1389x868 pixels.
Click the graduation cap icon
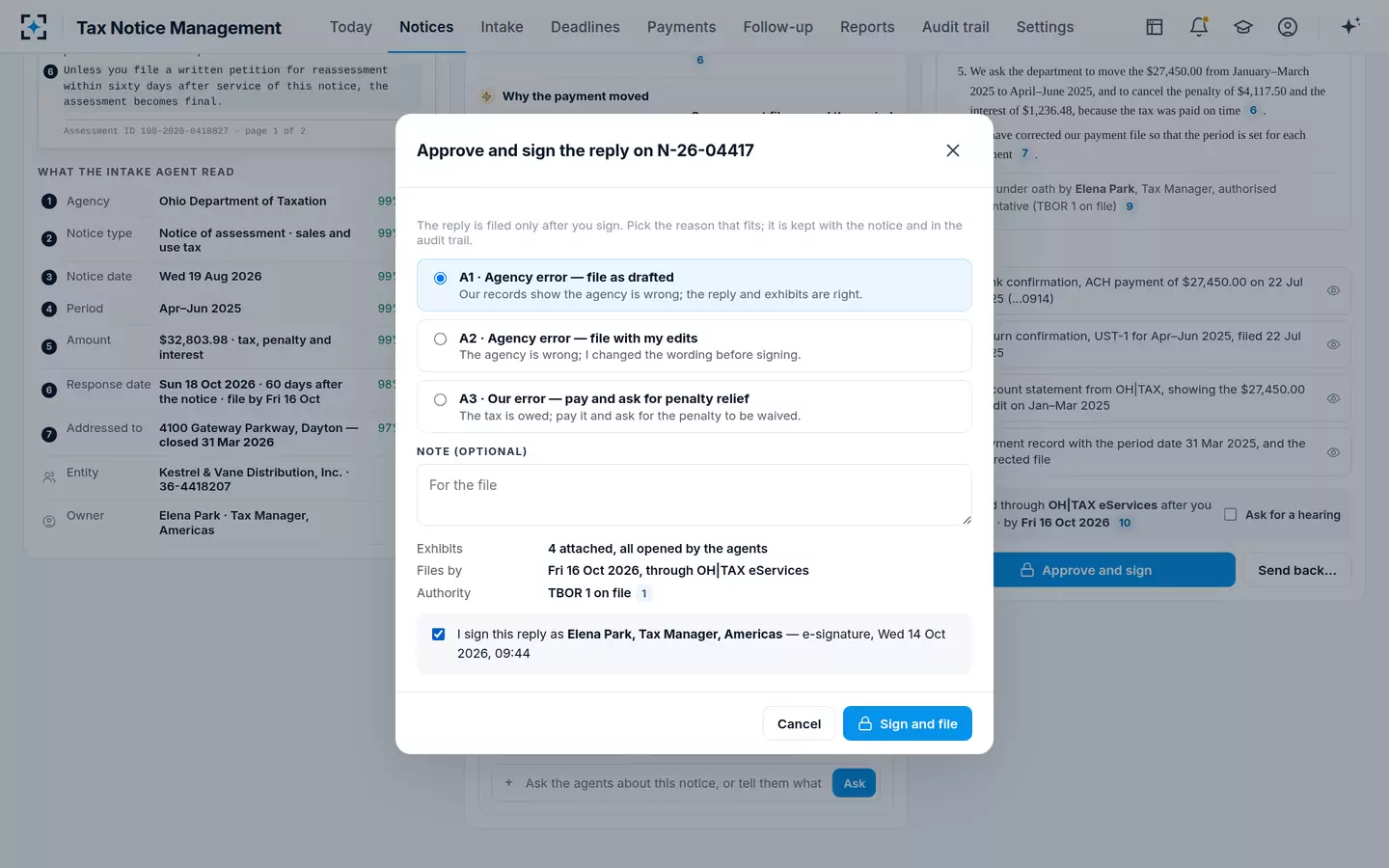pos(1243,27)
